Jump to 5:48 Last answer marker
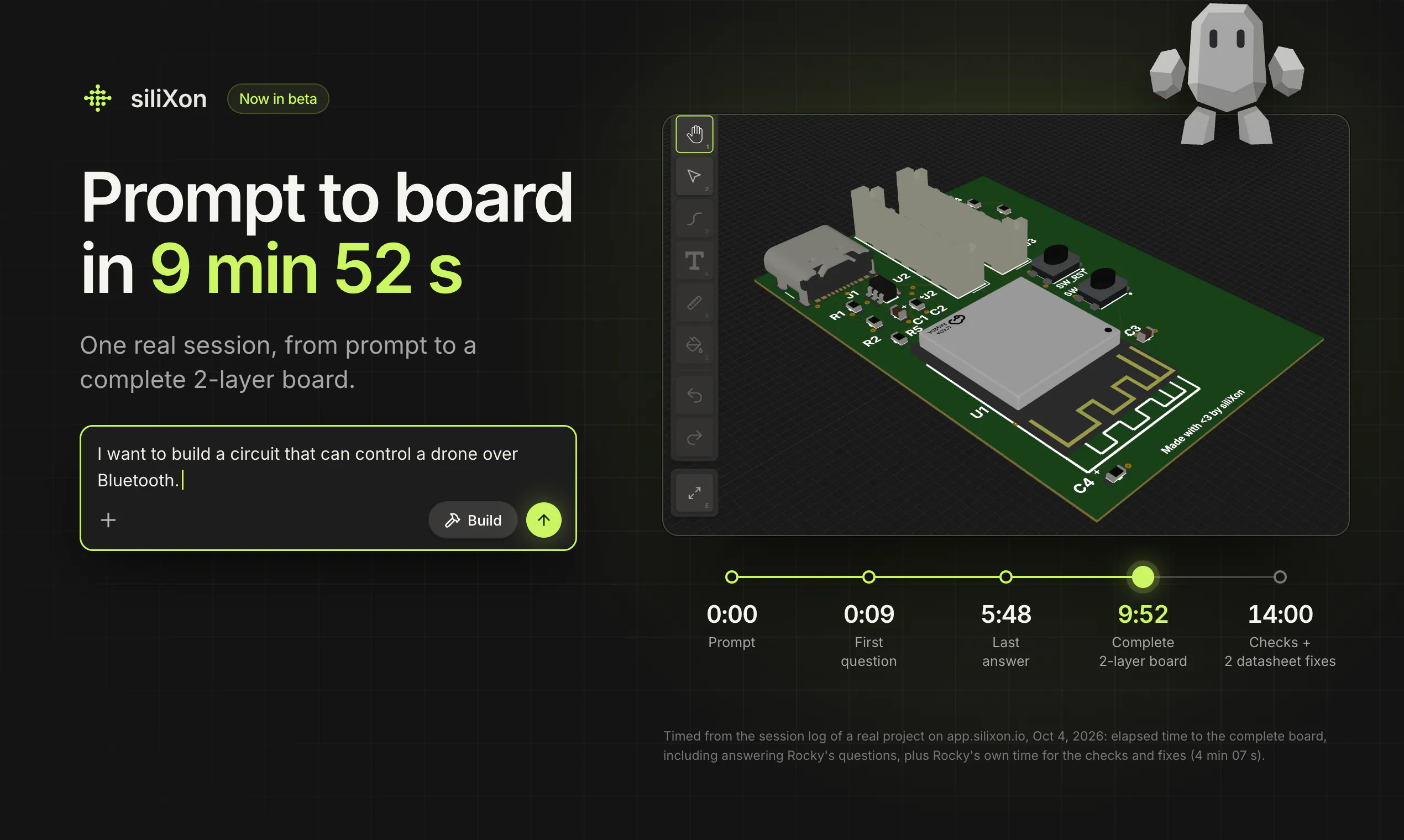 [1005, 577]
